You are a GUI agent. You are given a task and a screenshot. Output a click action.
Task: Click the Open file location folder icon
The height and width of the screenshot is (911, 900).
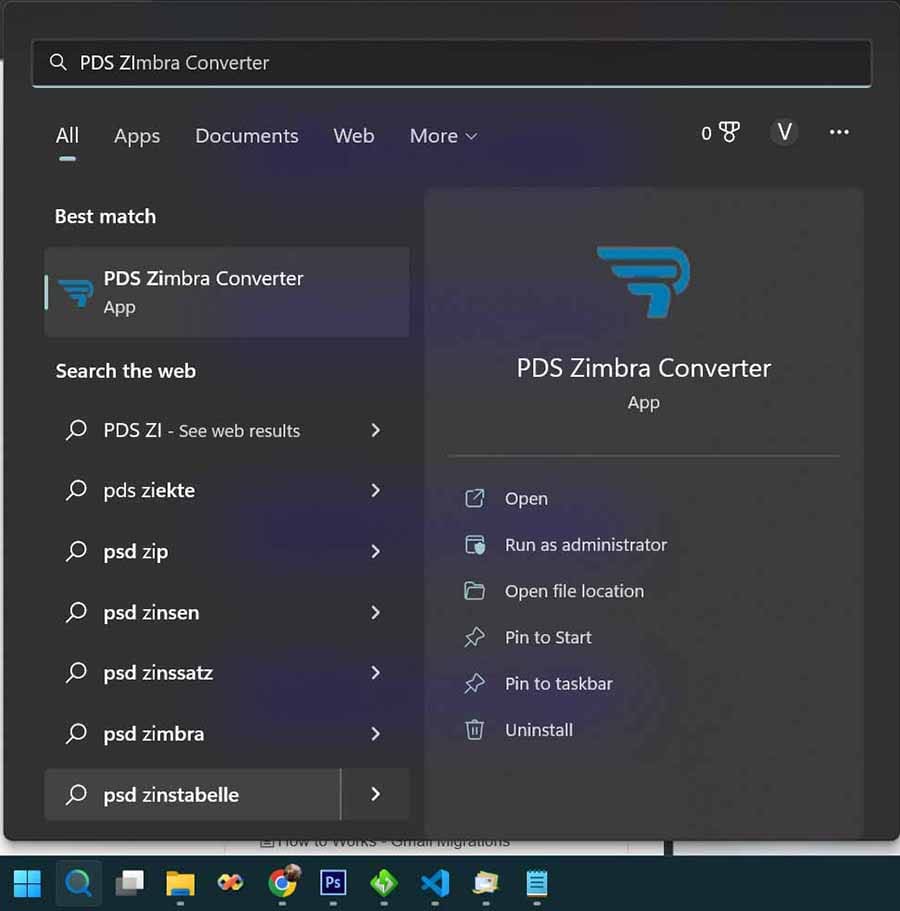tap(475, 591)
